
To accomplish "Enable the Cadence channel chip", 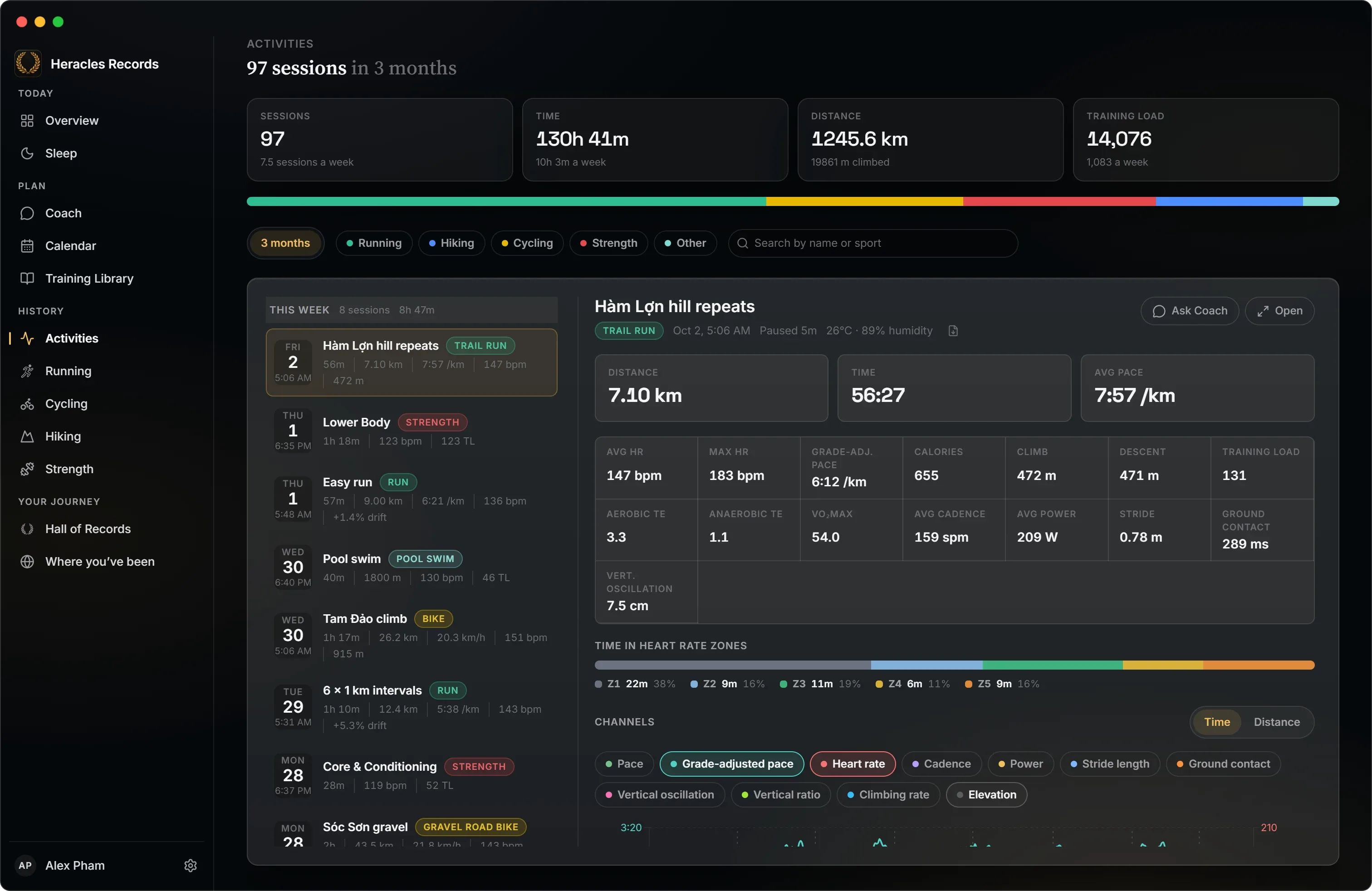I will tap(941, 764).
